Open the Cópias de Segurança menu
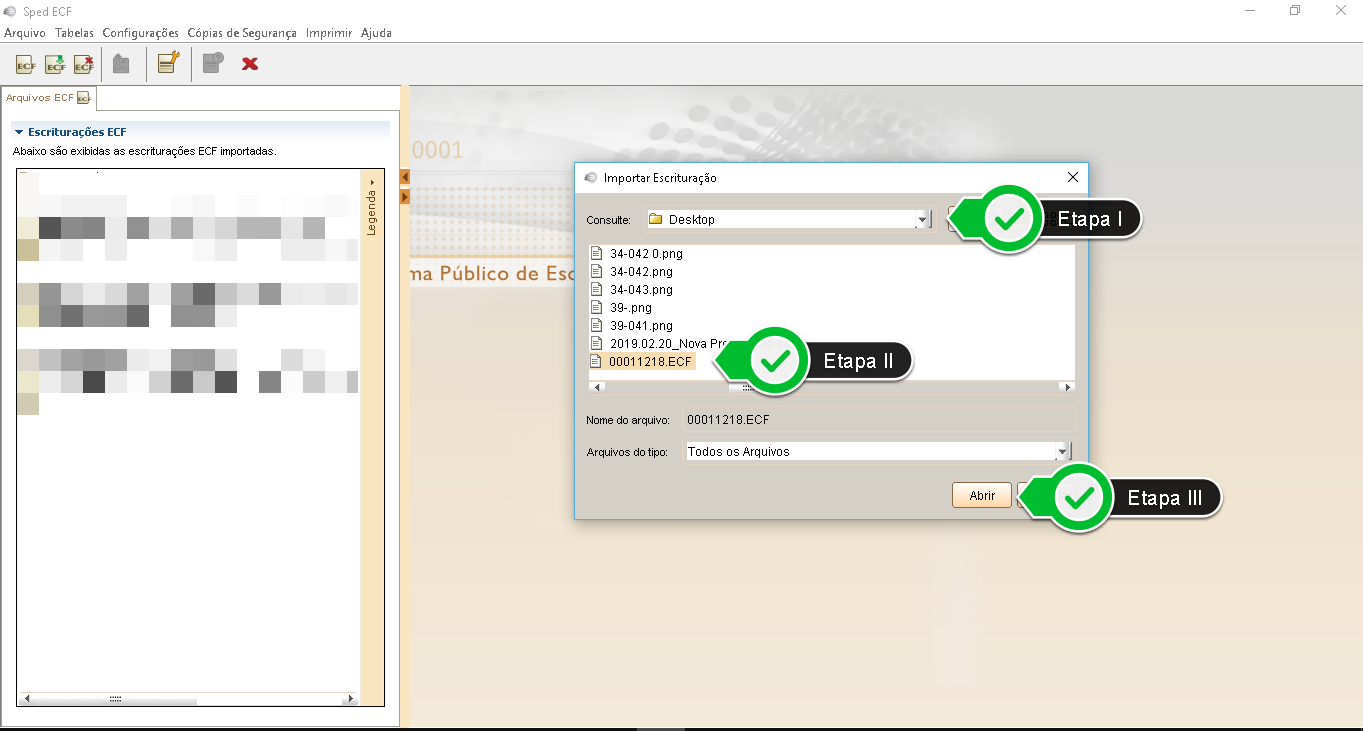 point(242,33)
